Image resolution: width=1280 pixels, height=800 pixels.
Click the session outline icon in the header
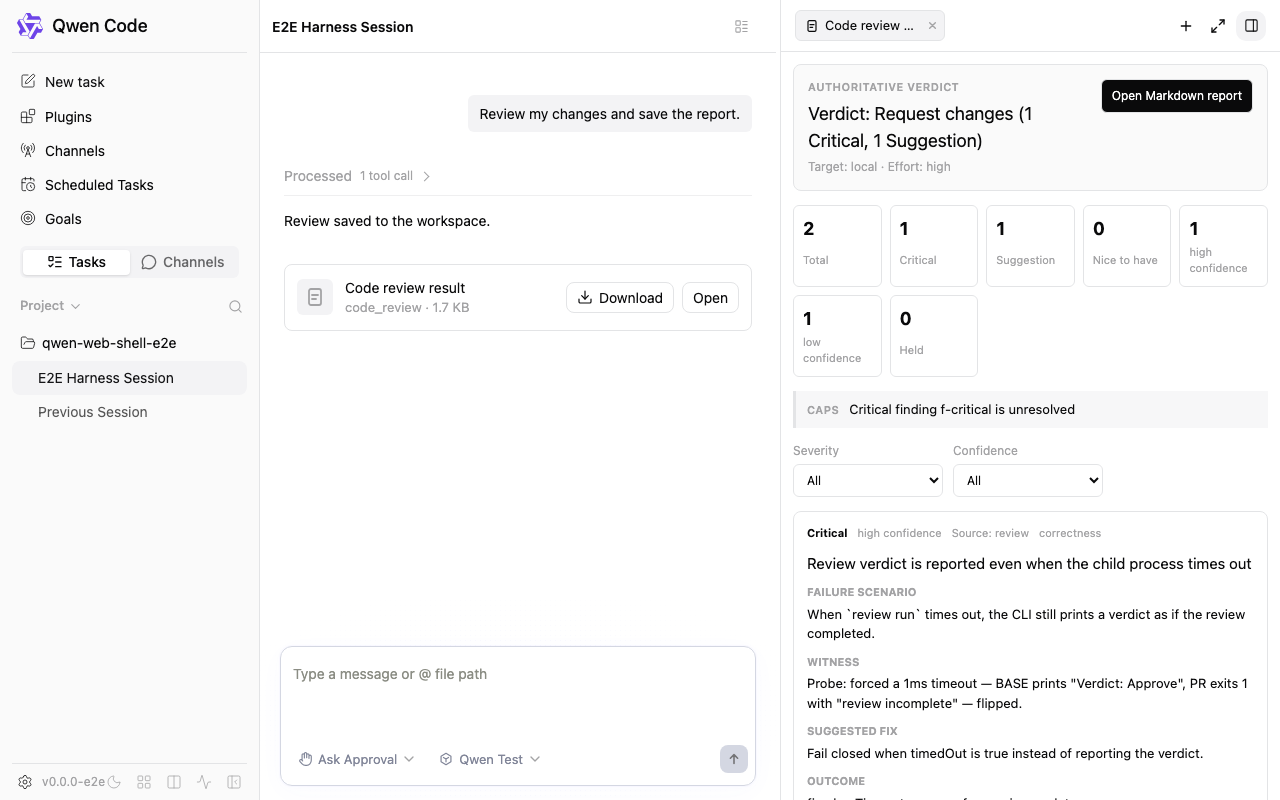(741, 27)
